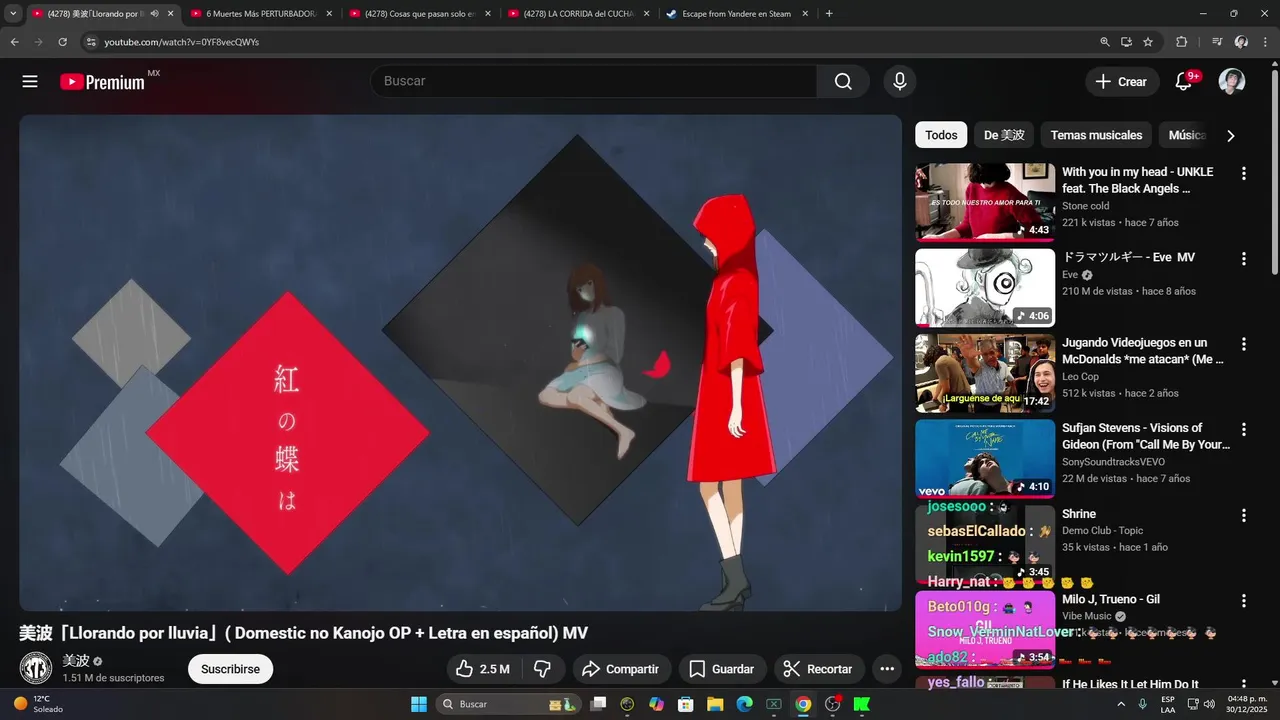Image resolution: width=1280 pixels, height=720 pixels.
Task: Select the Temas musicales filter chip
Action: [1096, 135]
